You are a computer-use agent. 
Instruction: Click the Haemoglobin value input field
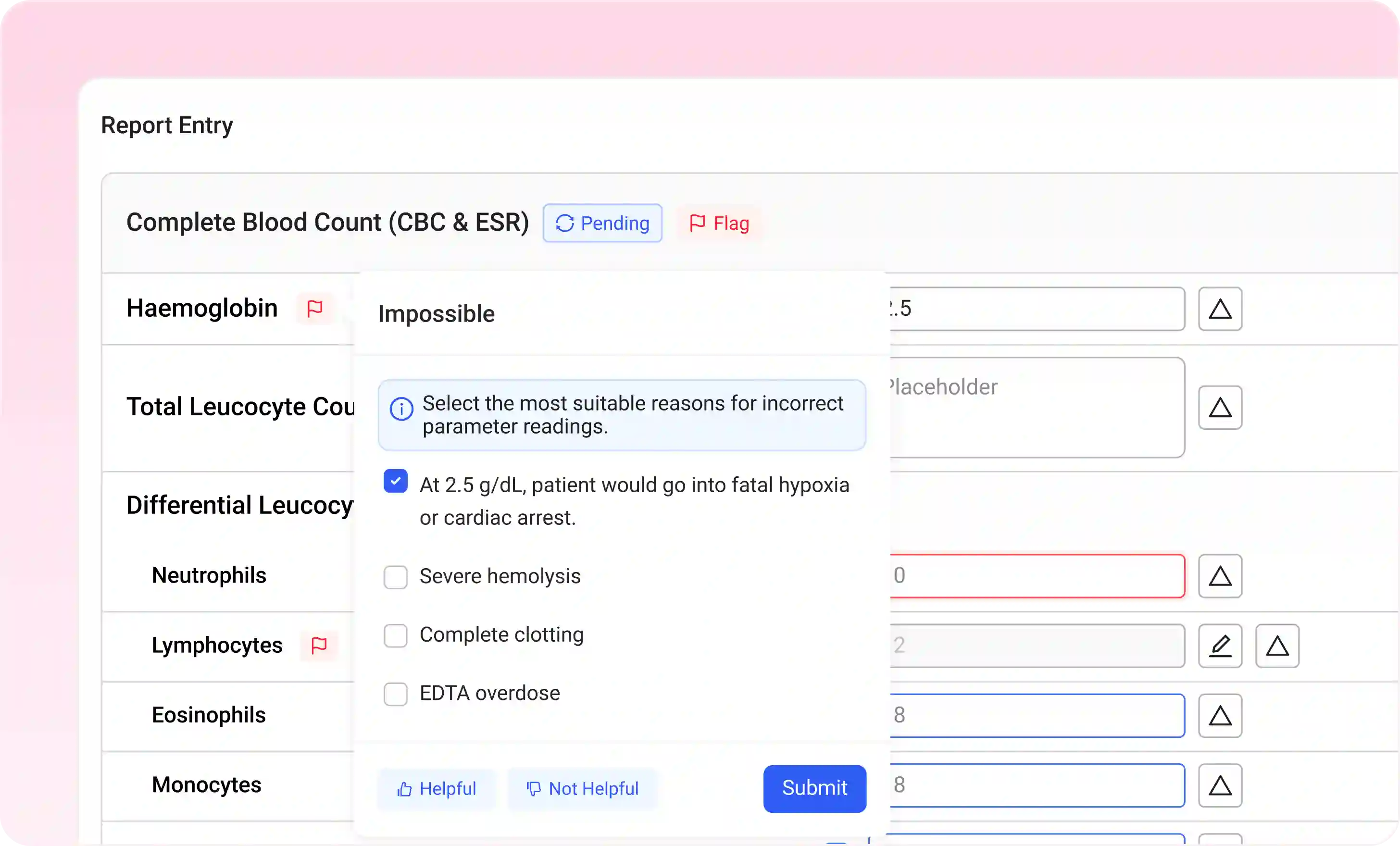[x=1037, y=309]
